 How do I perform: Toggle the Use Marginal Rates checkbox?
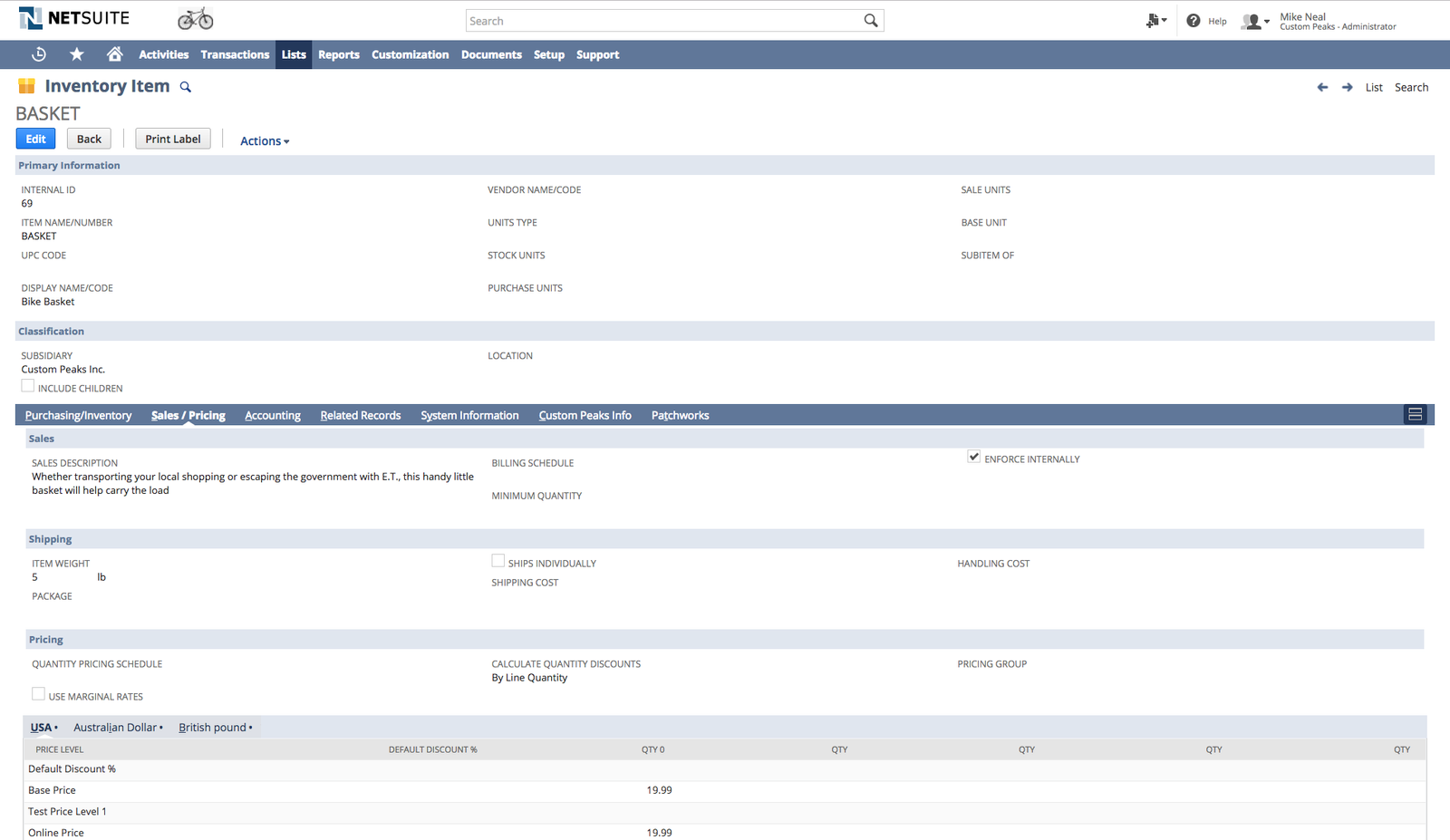(x=38, y=694)
